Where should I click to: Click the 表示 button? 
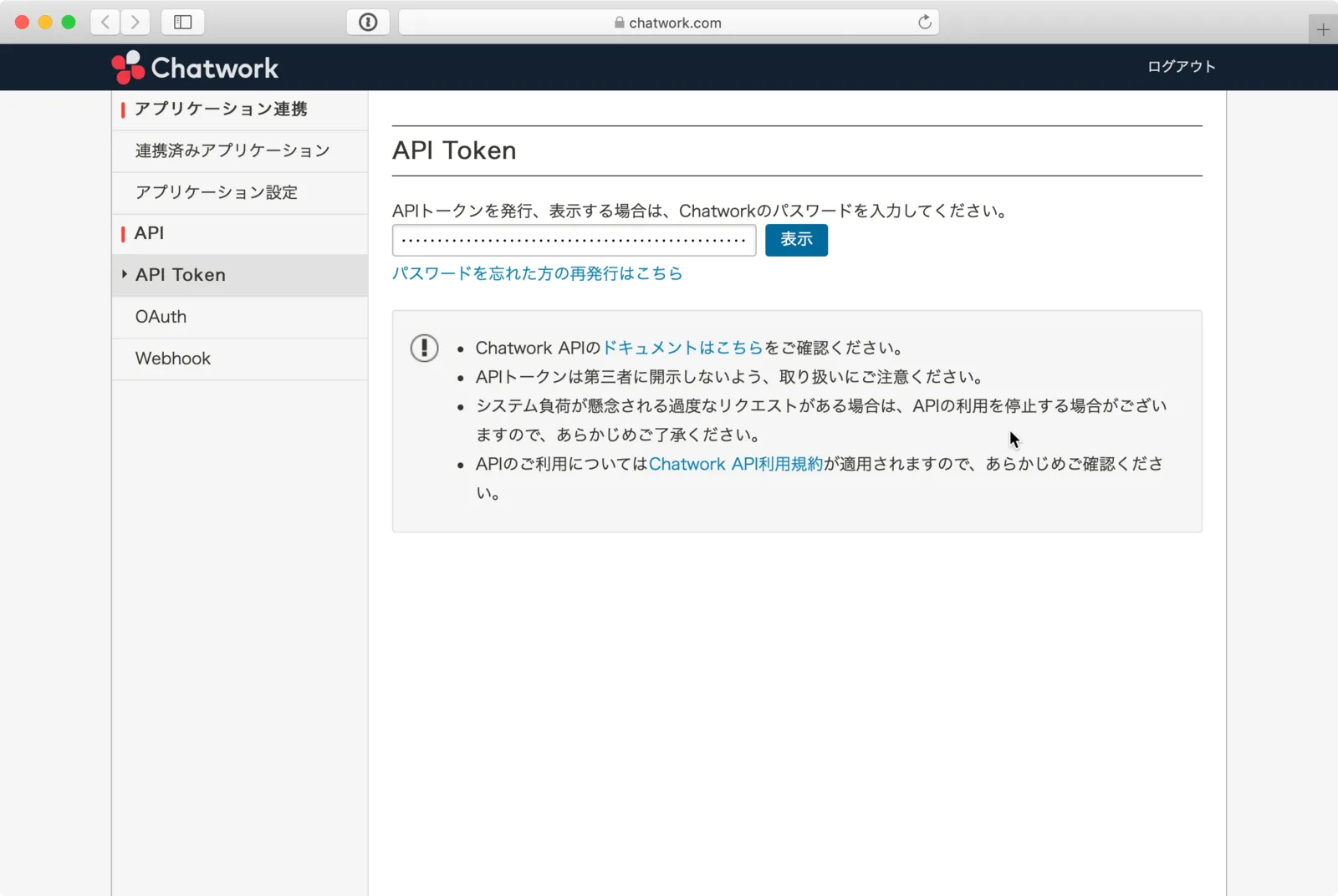click(x=796, y=240)
